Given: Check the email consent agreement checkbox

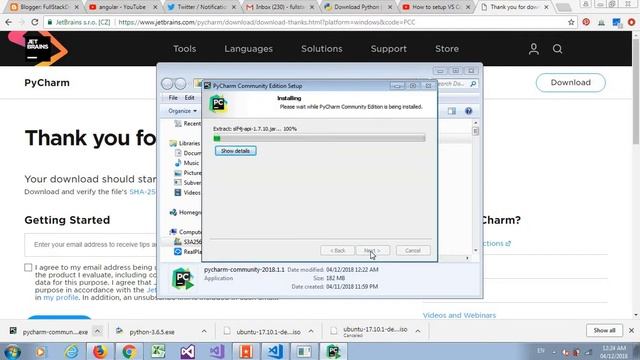Looking at the screenshot, I should click(28, 268).
